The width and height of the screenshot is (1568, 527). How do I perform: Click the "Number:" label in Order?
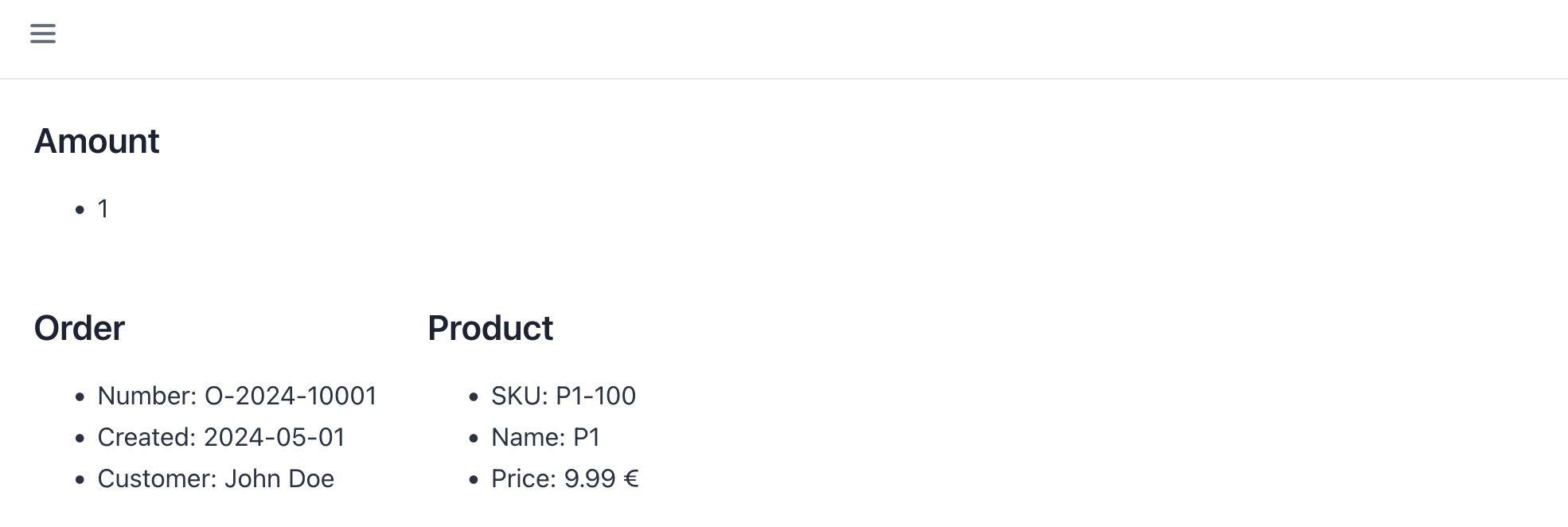[147, 396]
